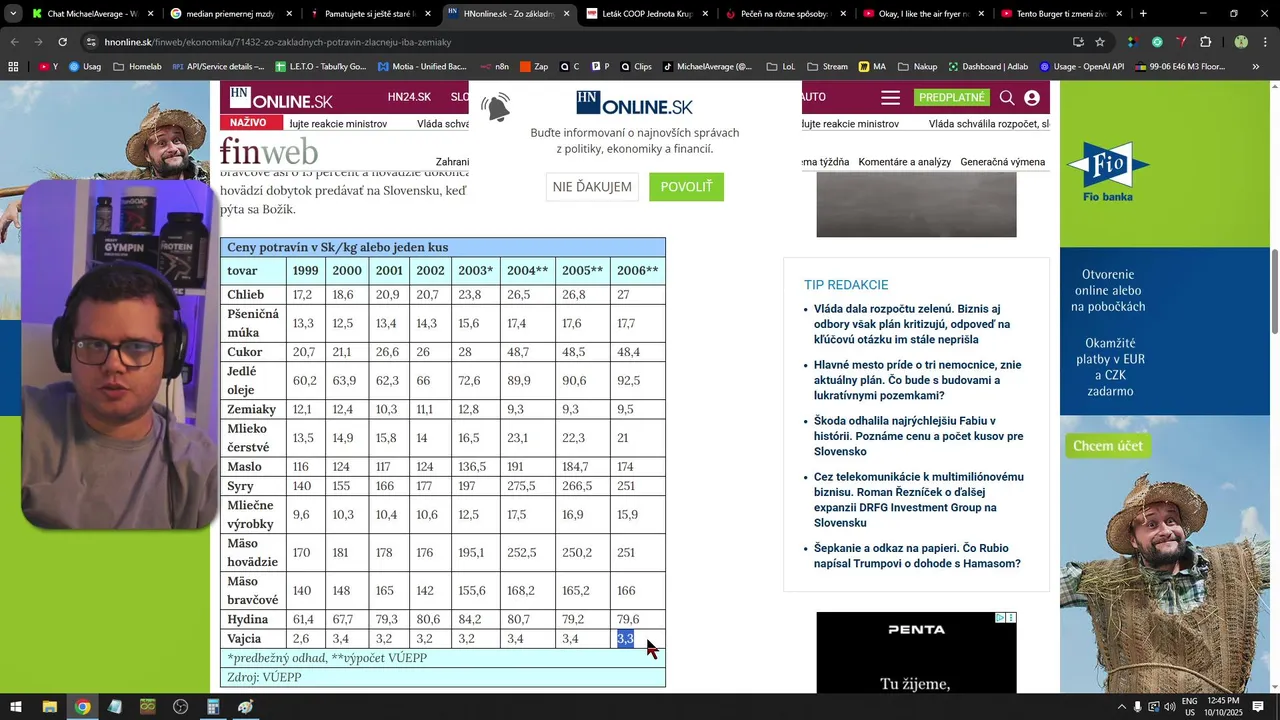Open the Windows Start menu
This screenshot has height=720, width=1280.
tap(16, 707)
